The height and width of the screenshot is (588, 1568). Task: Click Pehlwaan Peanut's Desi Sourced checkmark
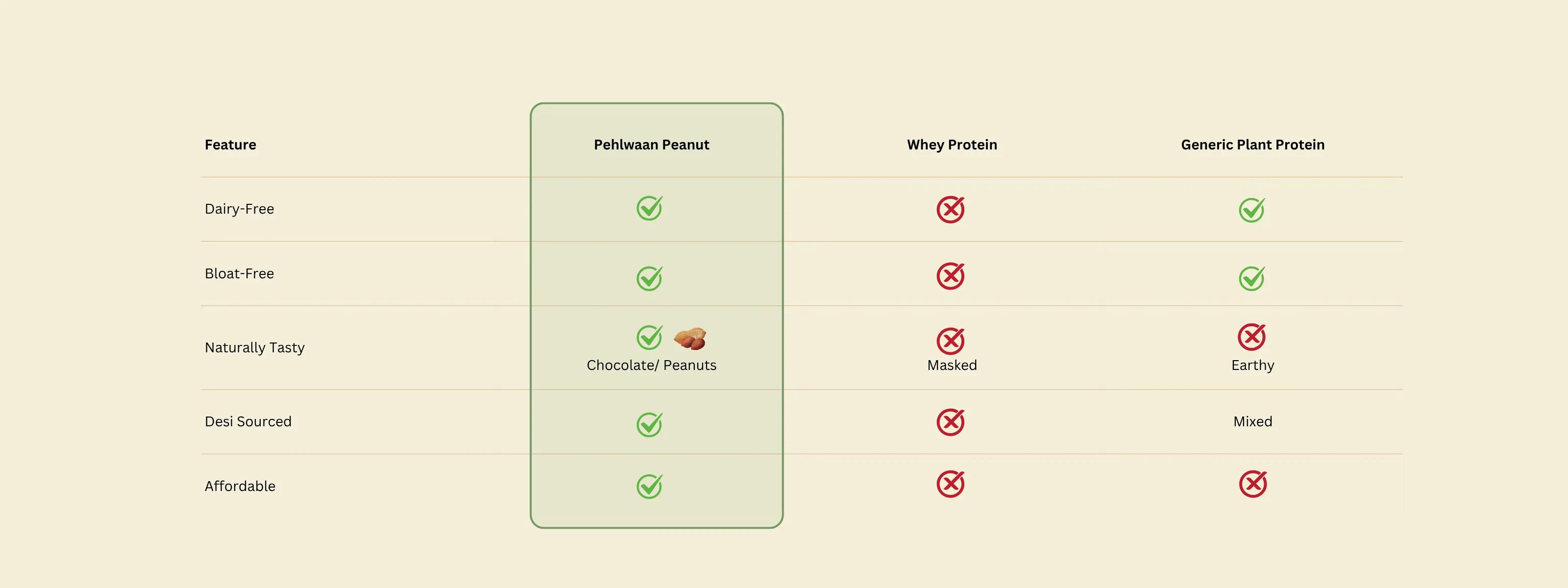click(x=649, y=425)
